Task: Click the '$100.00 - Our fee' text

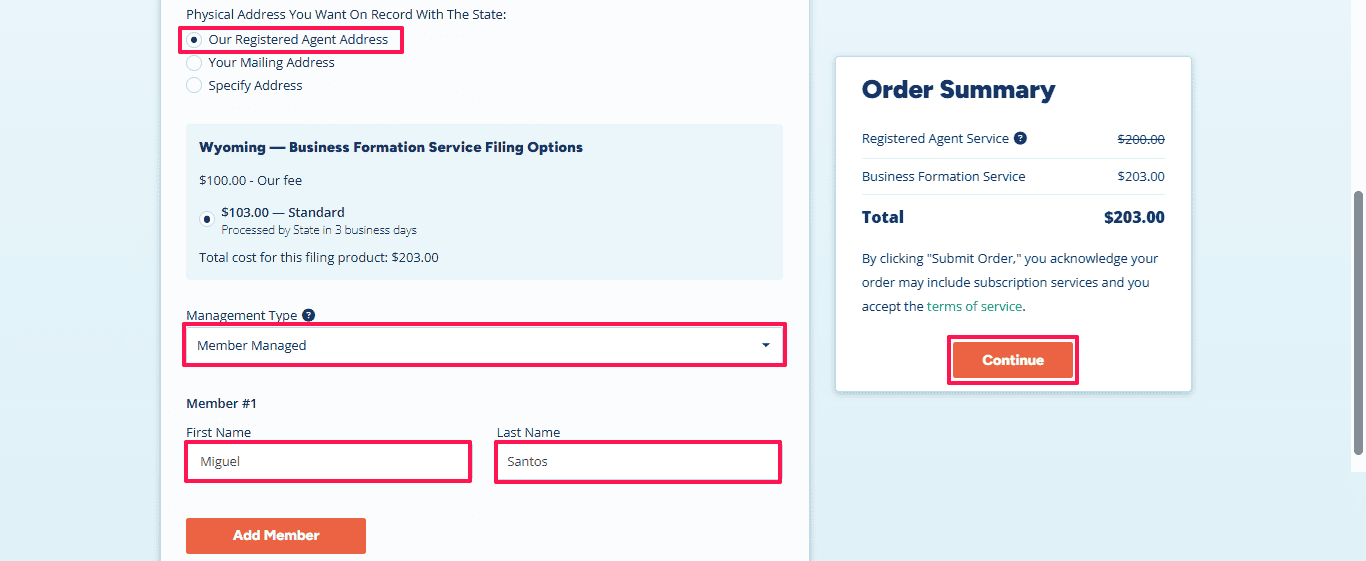Action: tap(250, 181)
